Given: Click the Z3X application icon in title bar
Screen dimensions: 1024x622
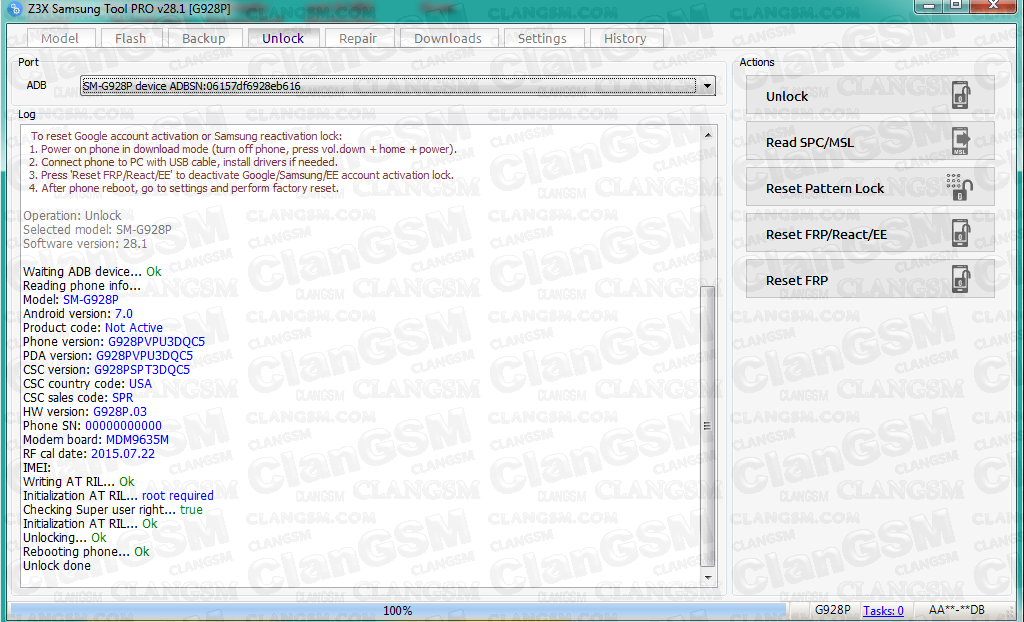Looking at the screenshot, I should tap(13, 9).
